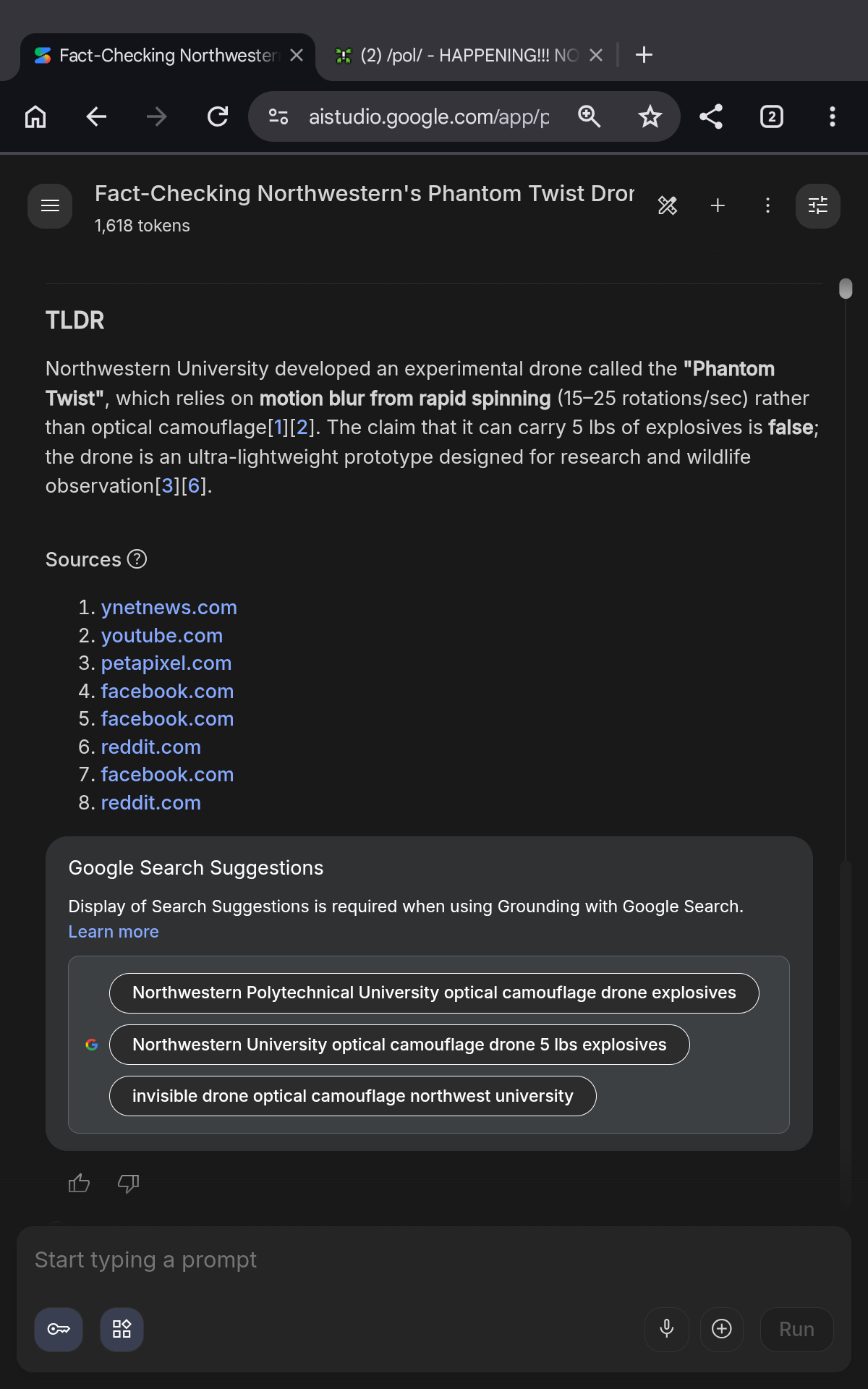Image resolution: width=868 pixels, height=1389 pixels.
Task: Click the API key button
Action: (x=59, y=1329)
